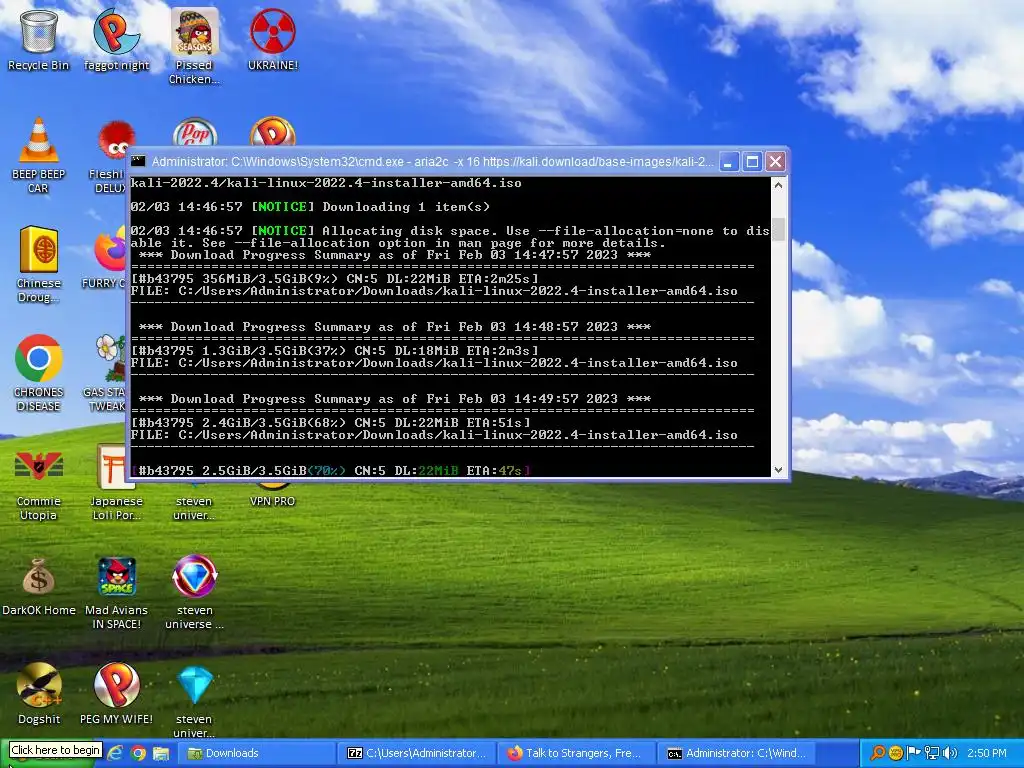Select the red radiation UKRAINE! desktop icon
The width and height of the screenshot is (1024, 768).
coord(272,39)
